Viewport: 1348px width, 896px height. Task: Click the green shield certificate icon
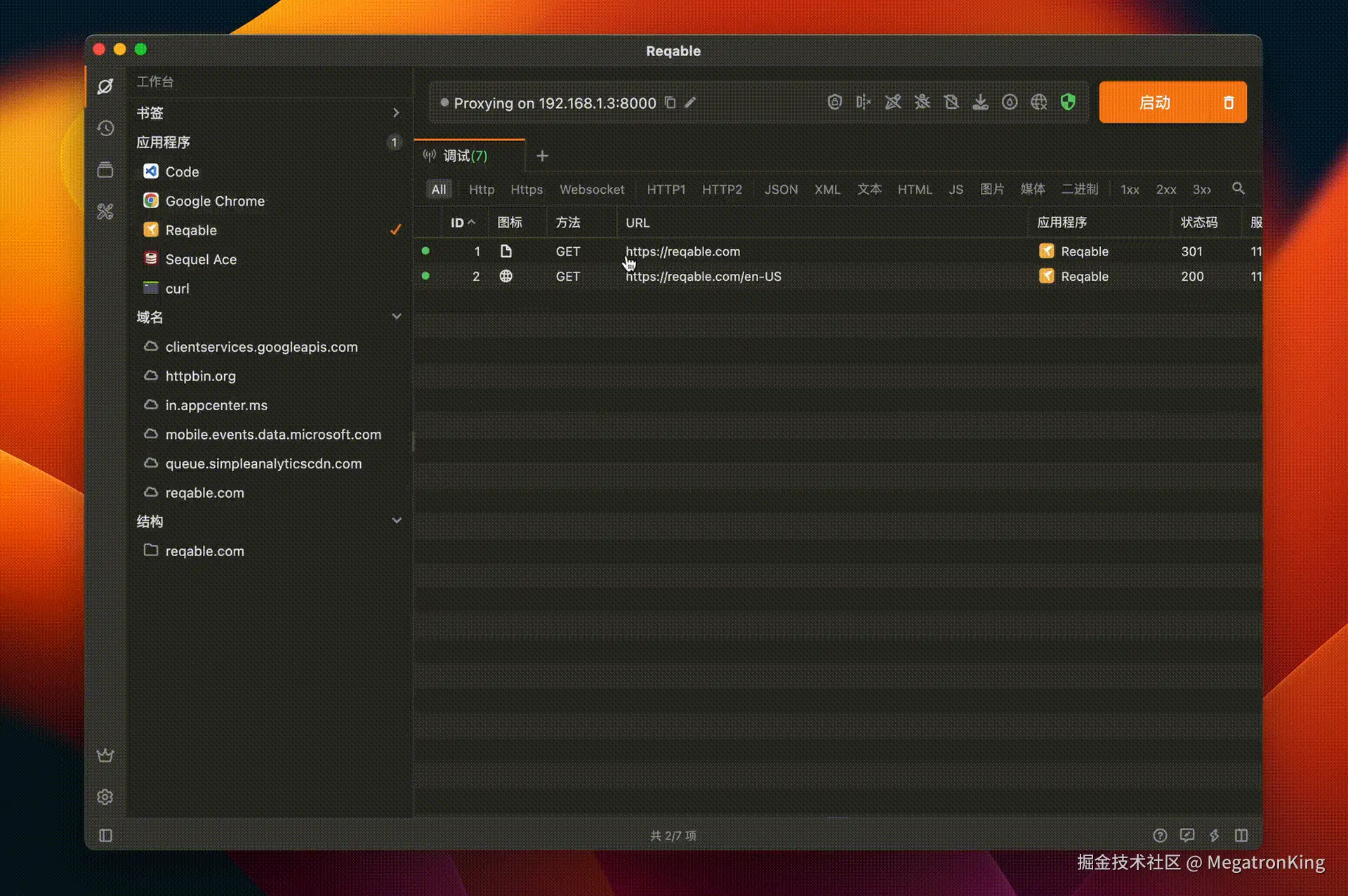coord(1068,103)
